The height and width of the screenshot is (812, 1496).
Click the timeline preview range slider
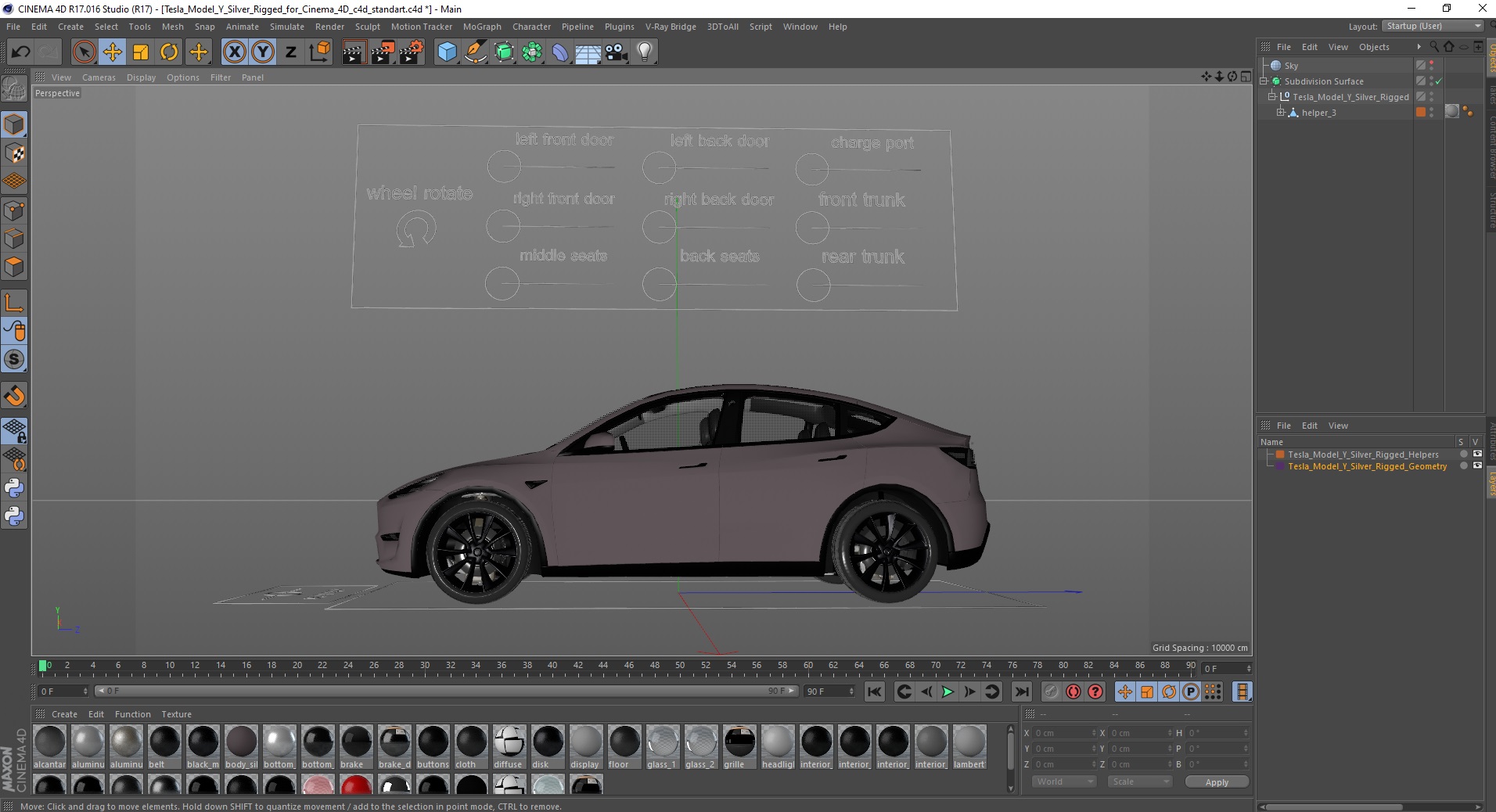click(x=446, y=691)
